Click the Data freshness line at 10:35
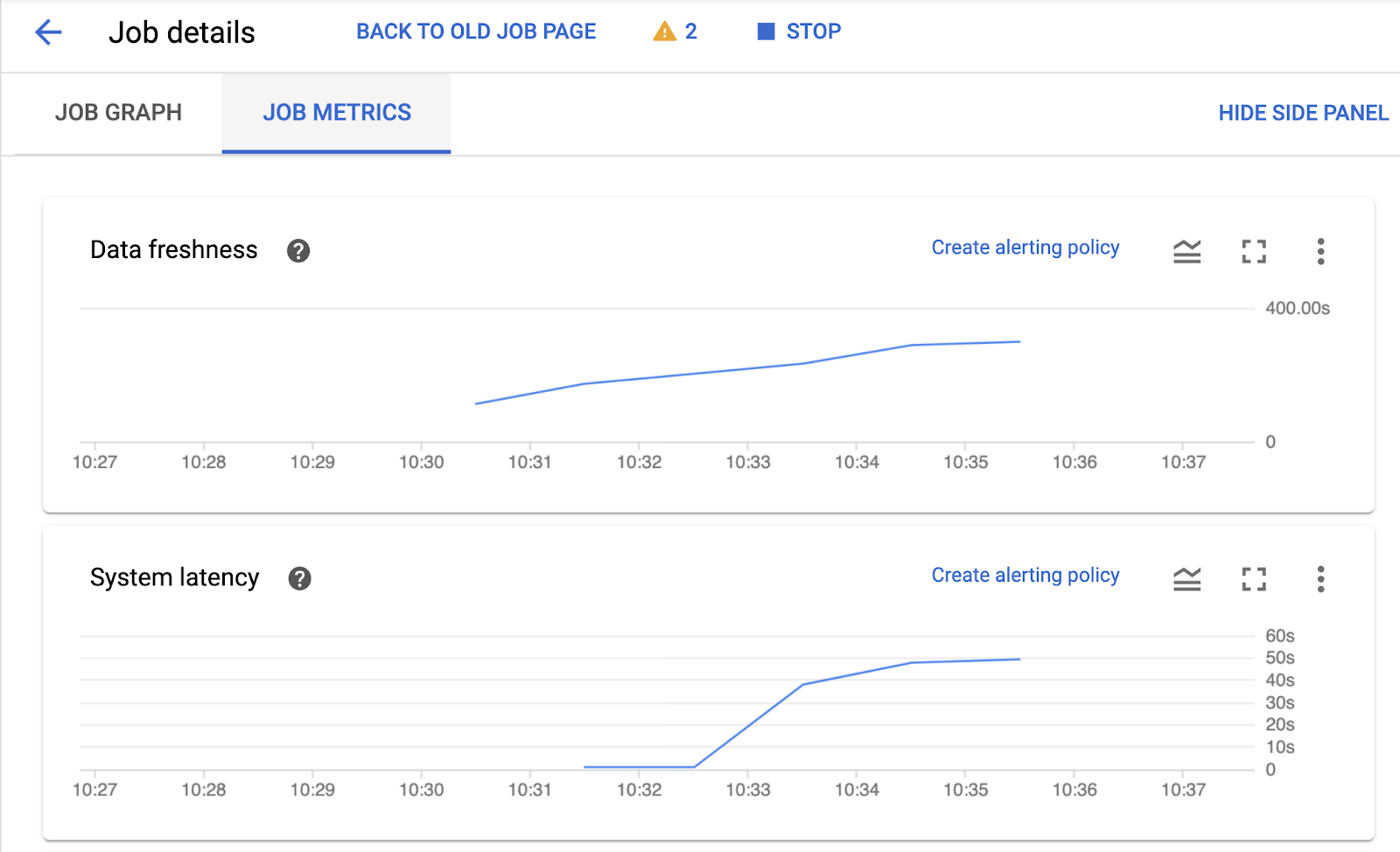This screenshot has height=852, width=1400. pos(966,344)
